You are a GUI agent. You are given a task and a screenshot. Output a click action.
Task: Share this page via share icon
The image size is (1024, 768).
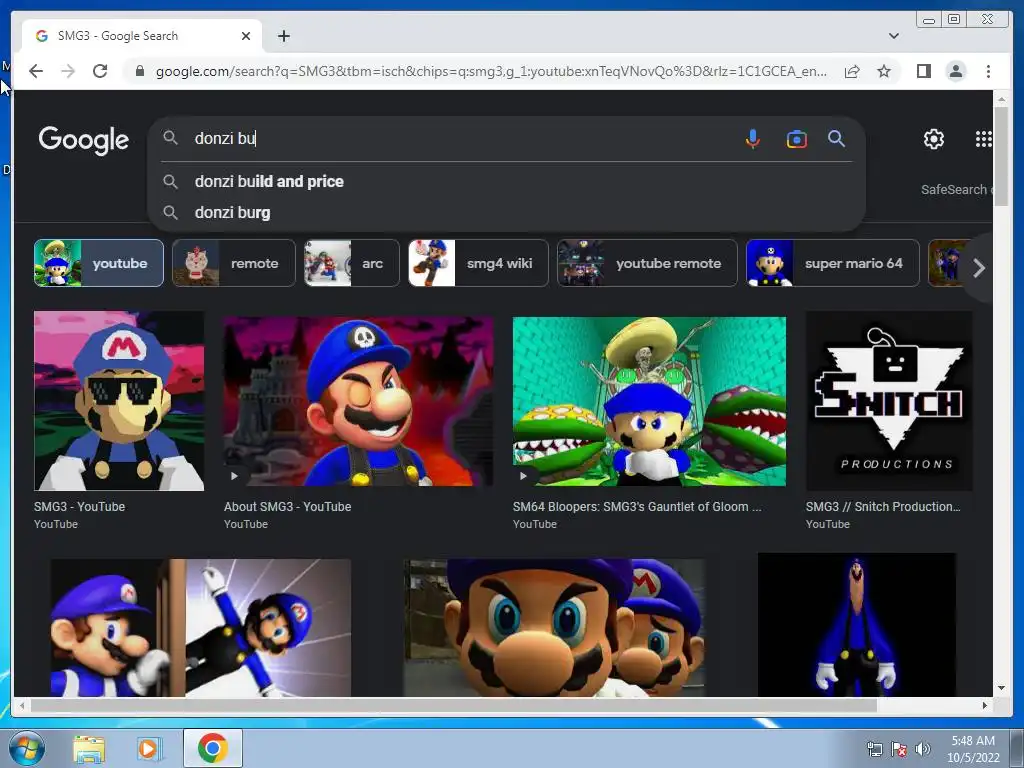(x=852, y=71)
